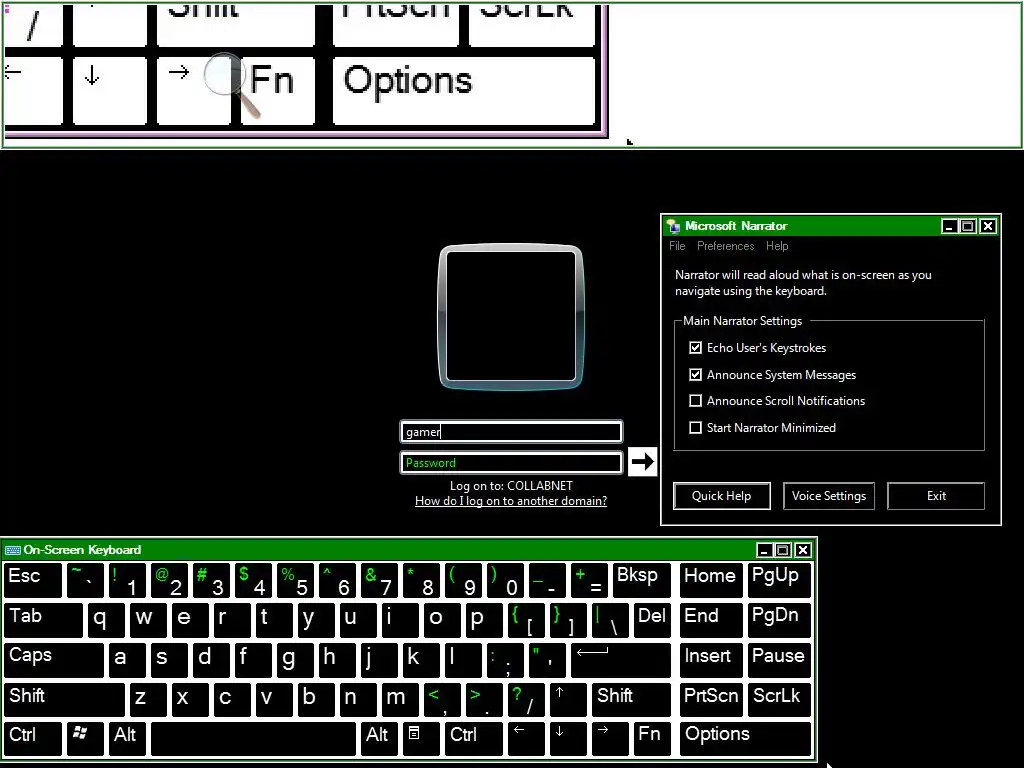Image resolution: width=1024 pixels, height=768 pixels.
Task: Click the plus equals key
Action: pyautogui.click(x=588, y=580)
